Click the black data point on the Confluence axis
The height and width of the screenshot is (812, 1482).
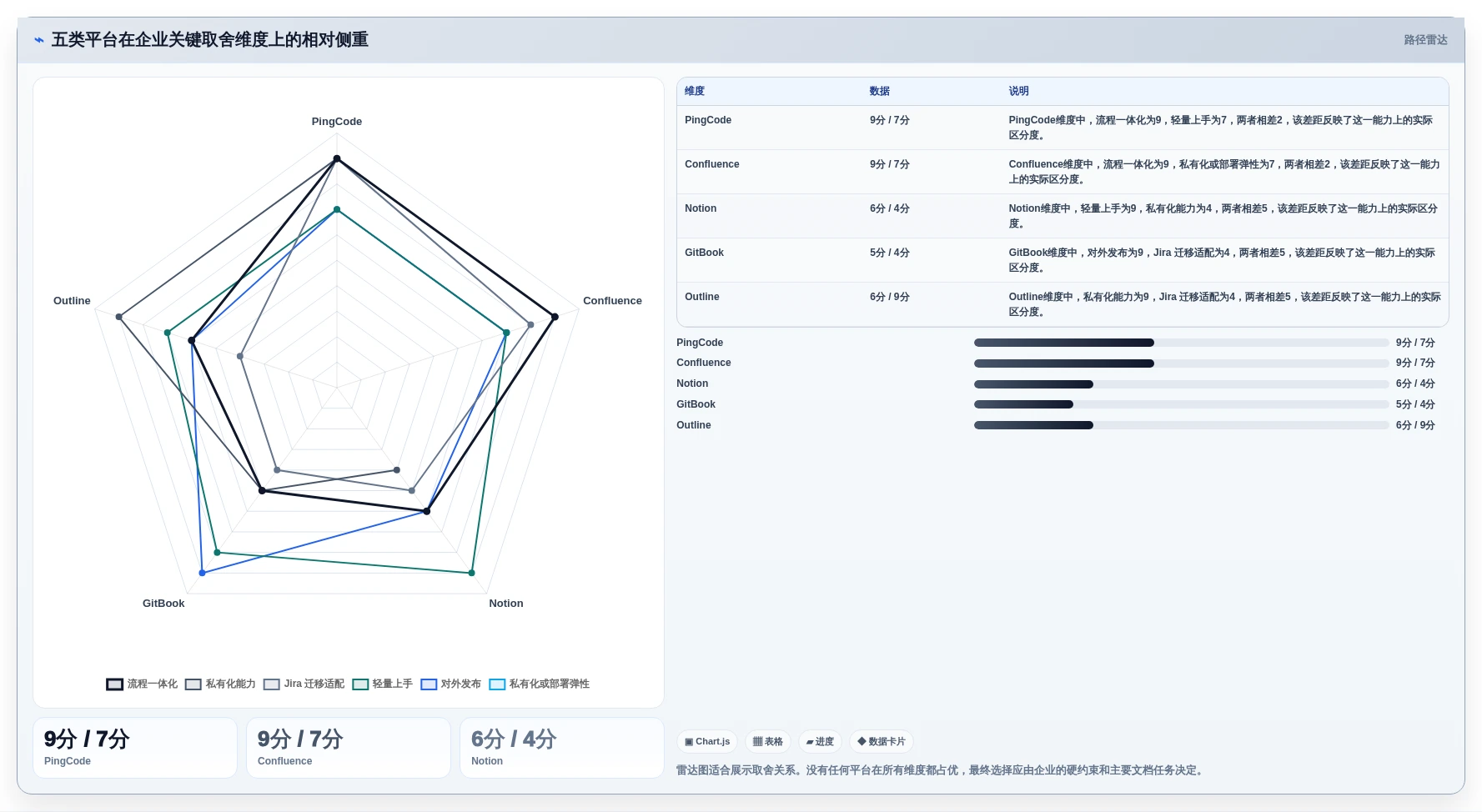(555, 316)
